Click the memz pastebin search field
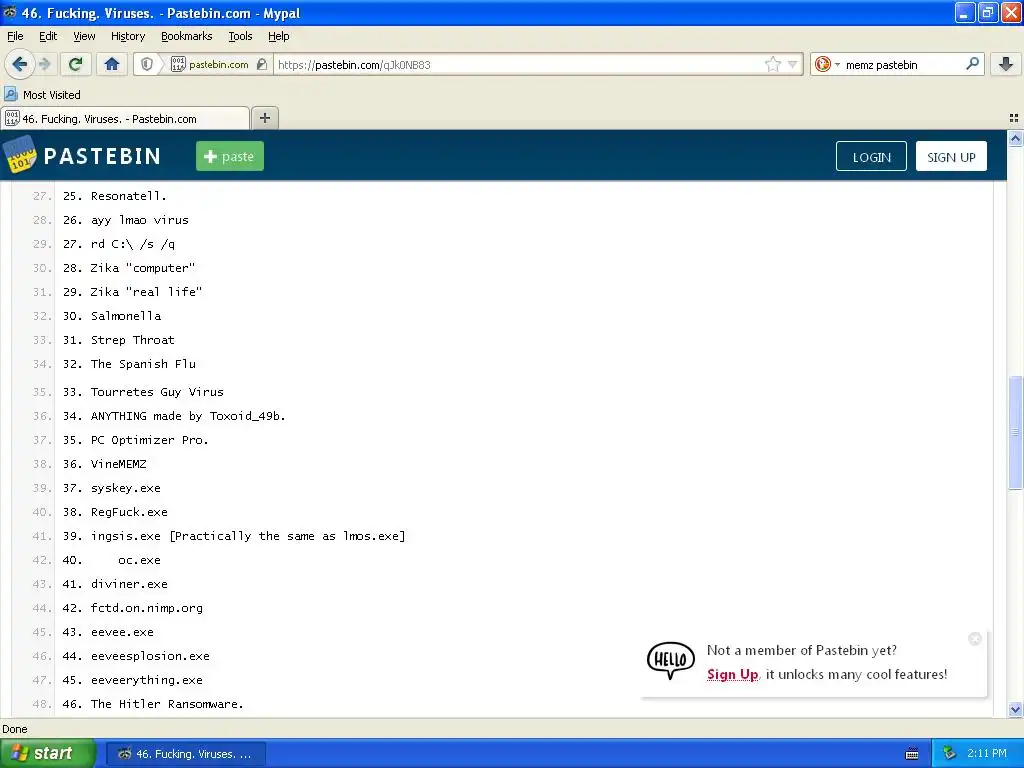The width and height of the screenshot is (1024, 768). (901, 65)
